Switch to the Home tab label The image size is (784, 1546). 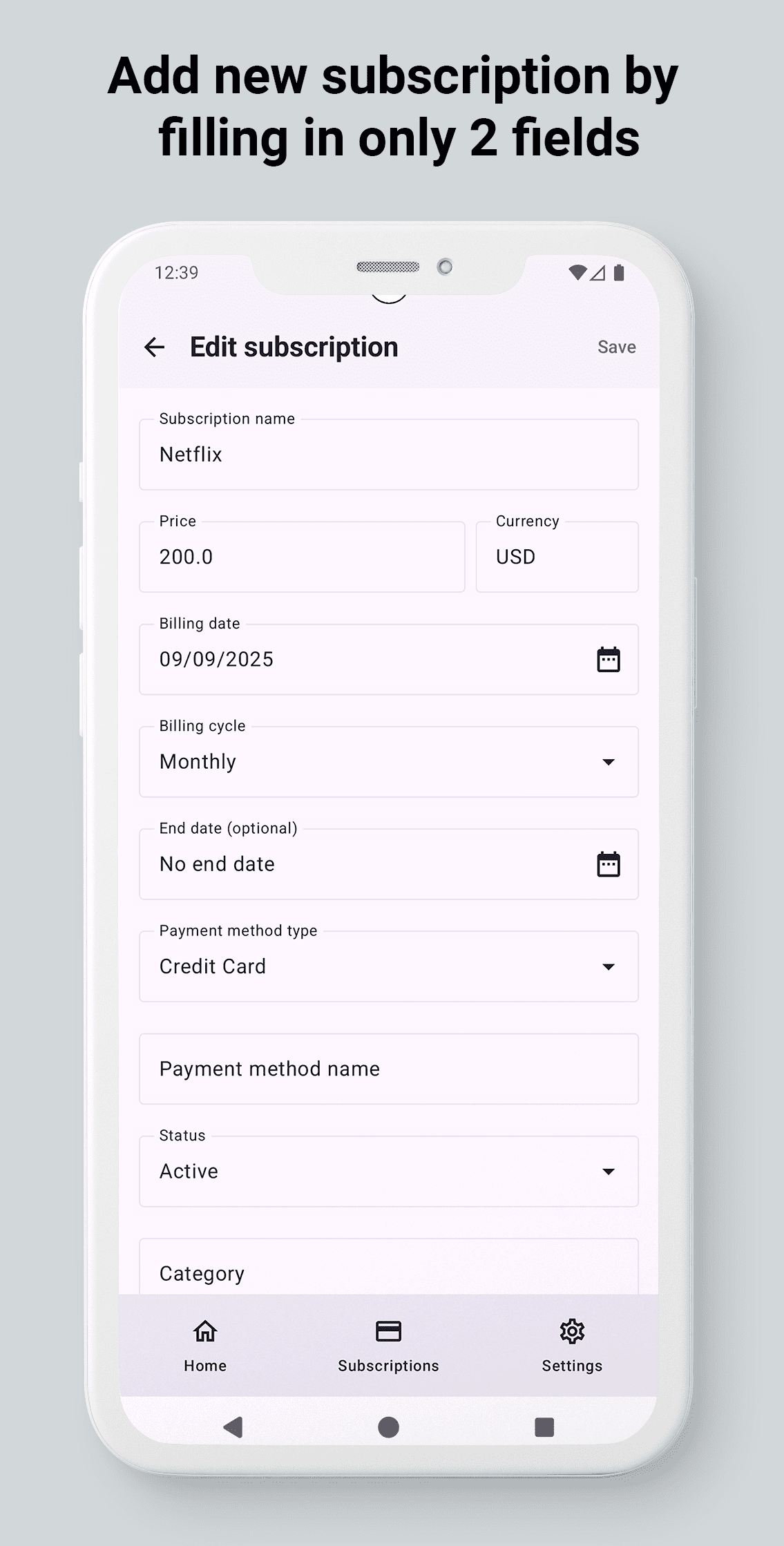pyautogui.click(x=205, y=1366)
